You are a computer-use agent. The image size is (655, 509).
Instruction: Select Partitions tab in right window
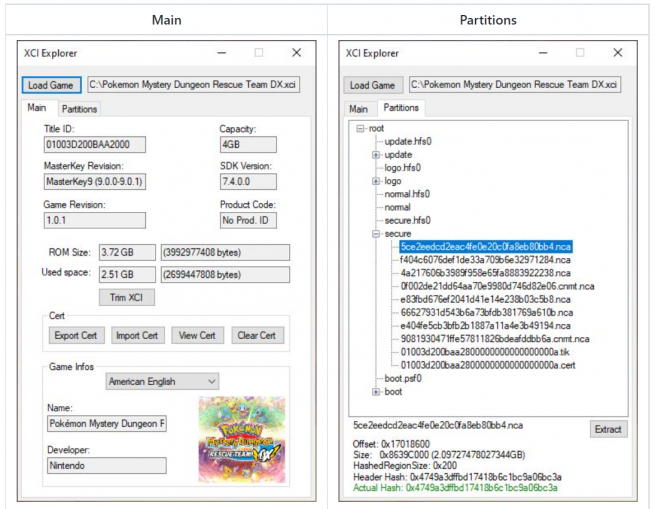[x=401, y=108]
